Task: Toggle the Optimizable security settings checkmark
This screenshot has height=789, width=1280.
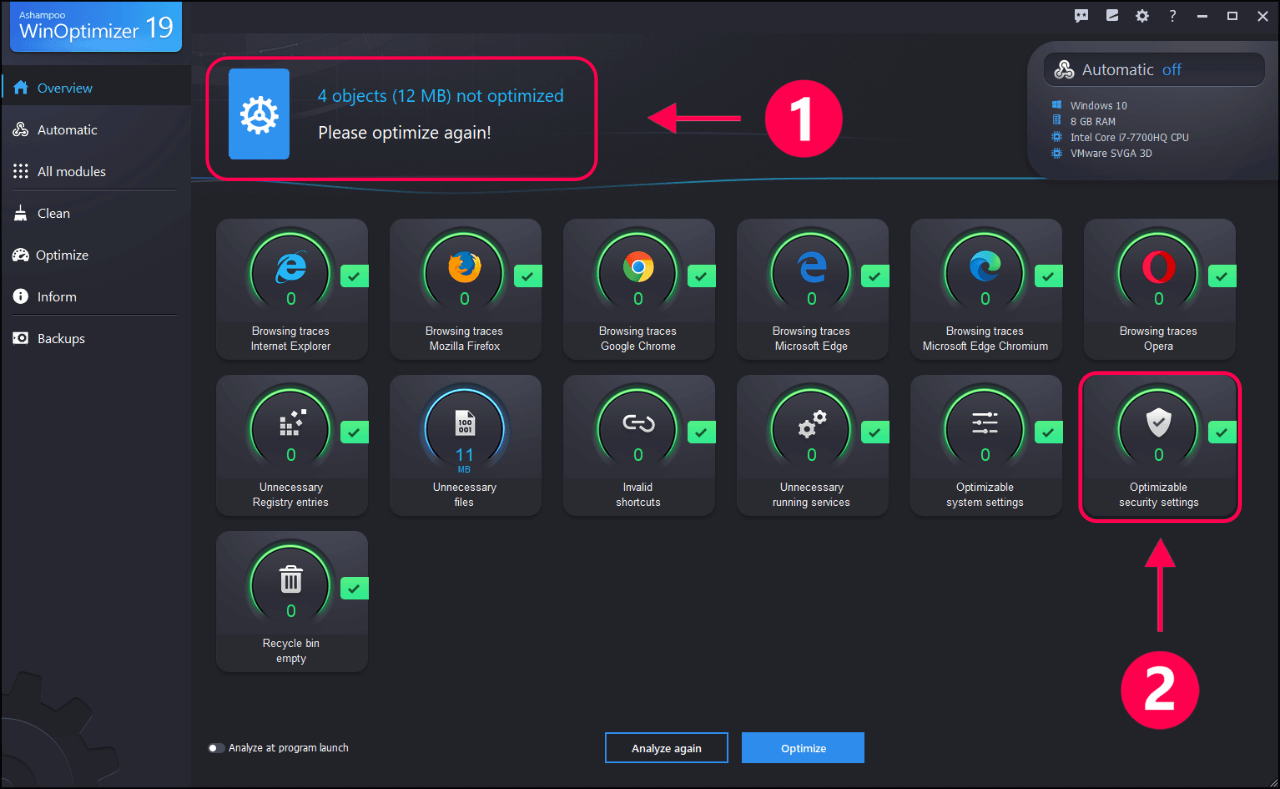Action: click(1222, 432)
